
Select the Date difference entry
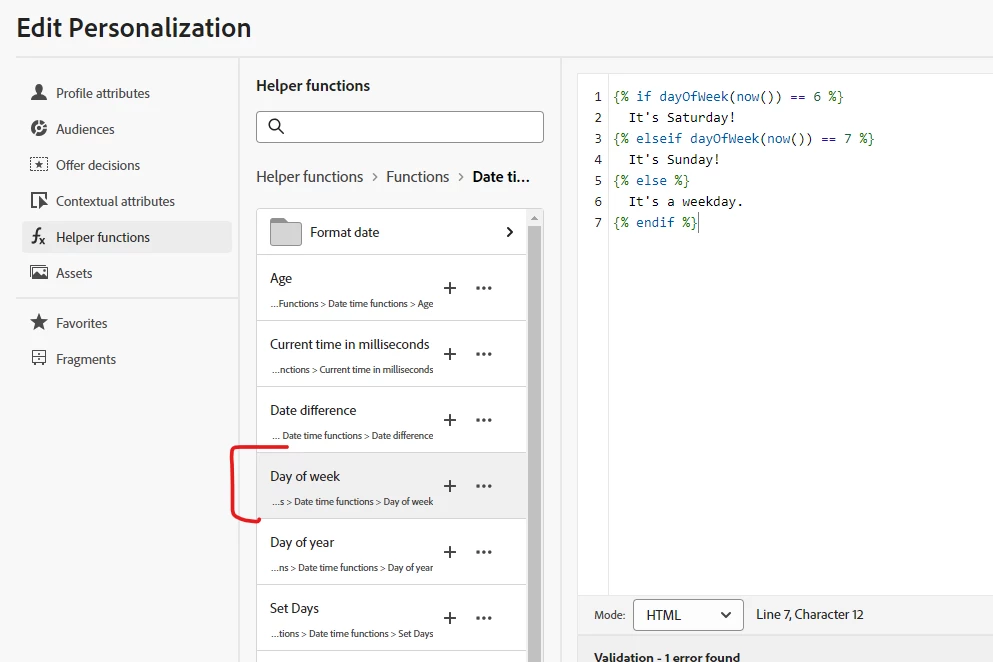point(391,420)
